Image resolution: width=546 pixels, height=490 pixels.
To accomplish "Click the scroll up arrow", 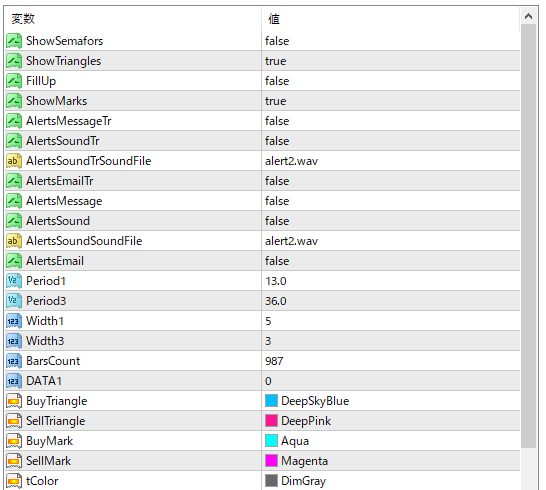I will pyautogui.click(x=528, y=16).
